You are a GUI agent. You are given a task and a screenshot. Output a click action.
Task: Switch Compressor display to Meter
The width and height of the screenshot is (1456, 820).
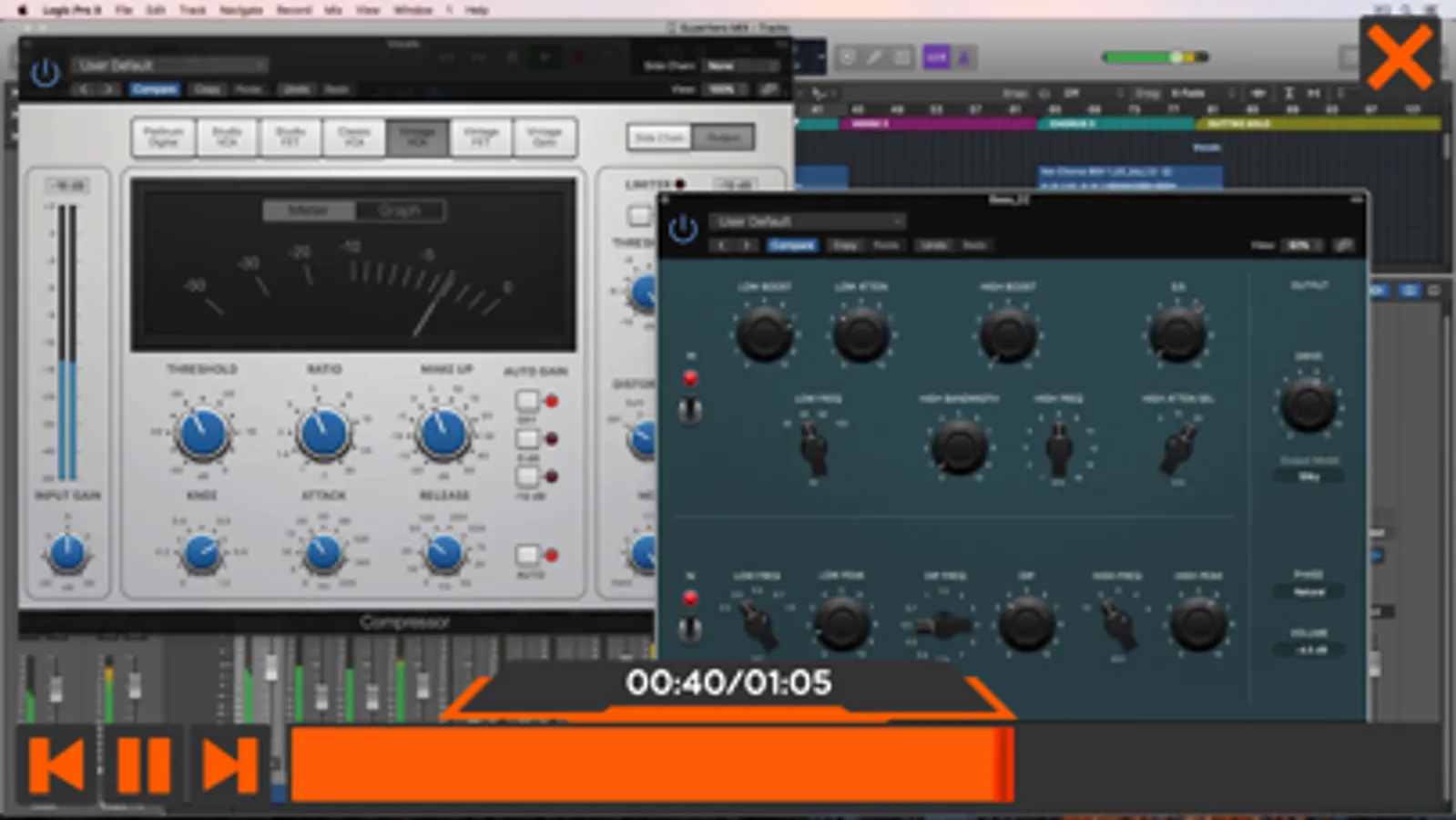309,210
